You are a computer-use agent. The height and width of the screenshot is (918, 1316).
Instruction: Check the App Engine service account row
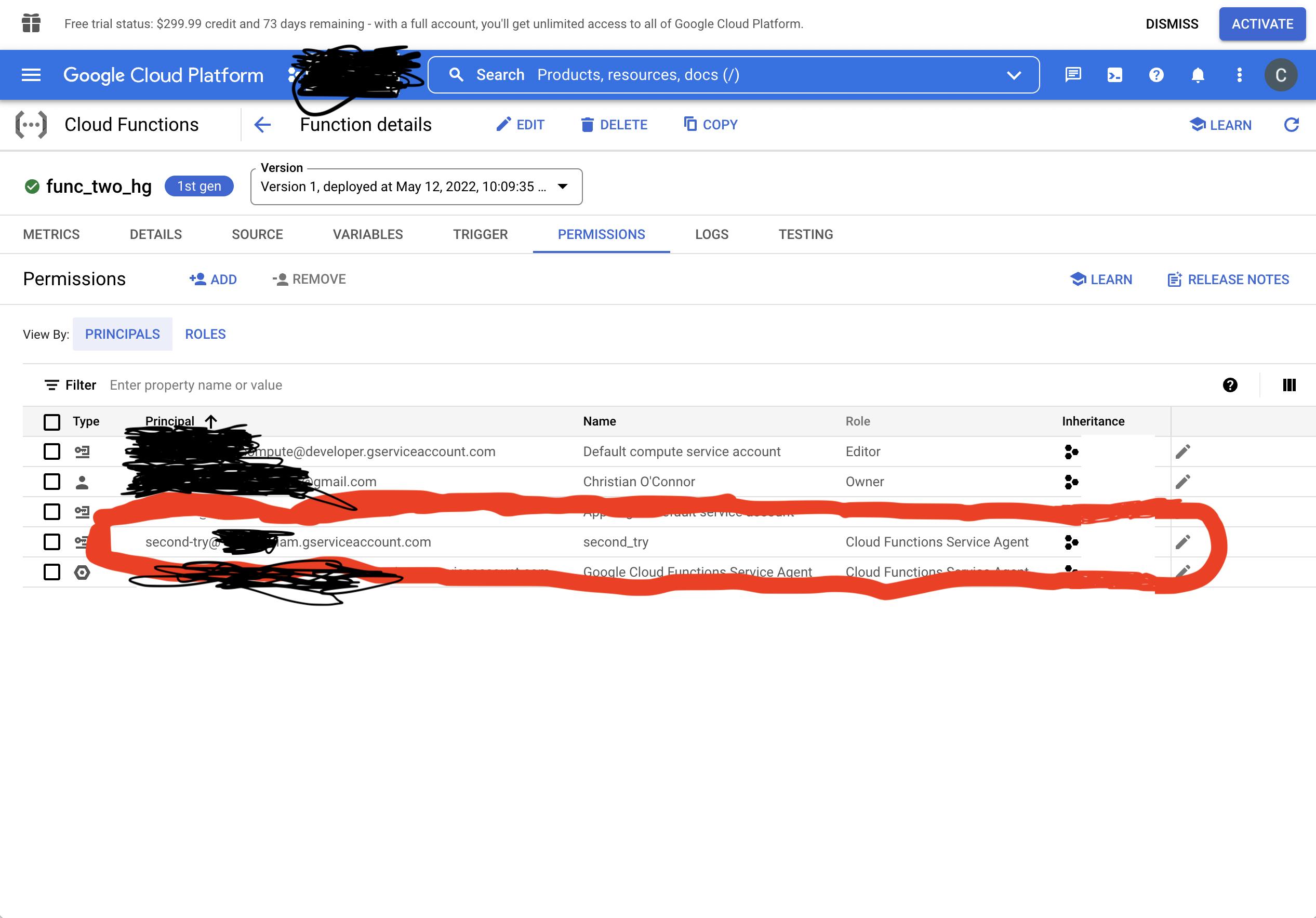pos(52,512)
